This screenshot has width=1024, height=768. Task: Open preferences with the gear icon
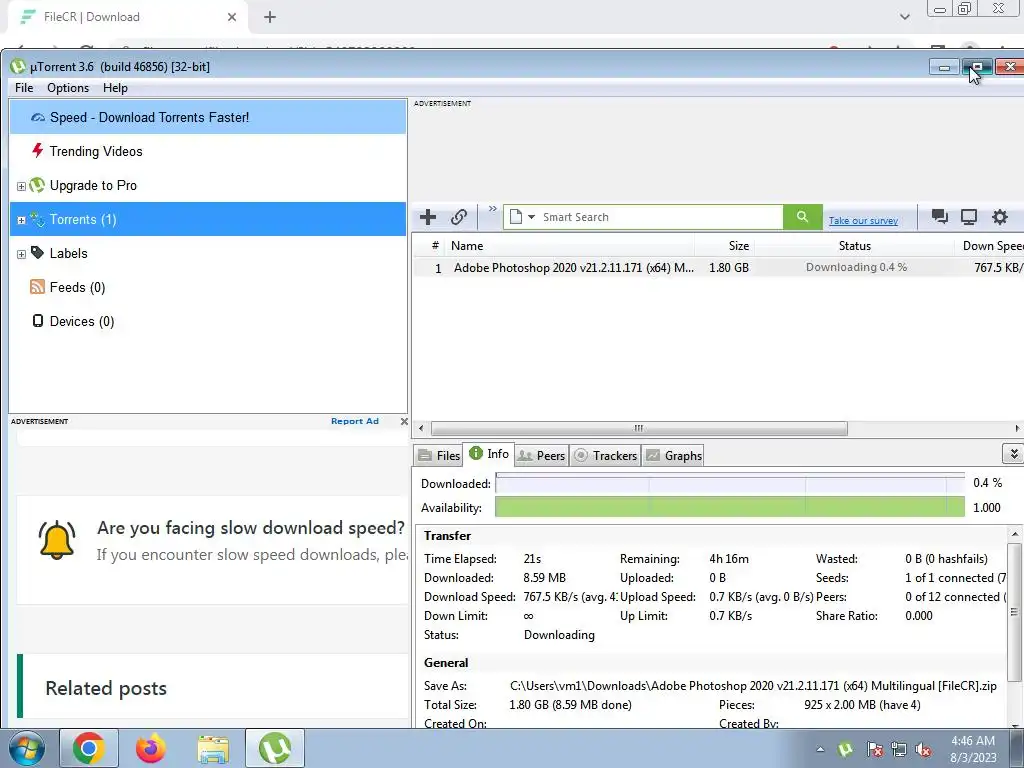[1000, 217]
